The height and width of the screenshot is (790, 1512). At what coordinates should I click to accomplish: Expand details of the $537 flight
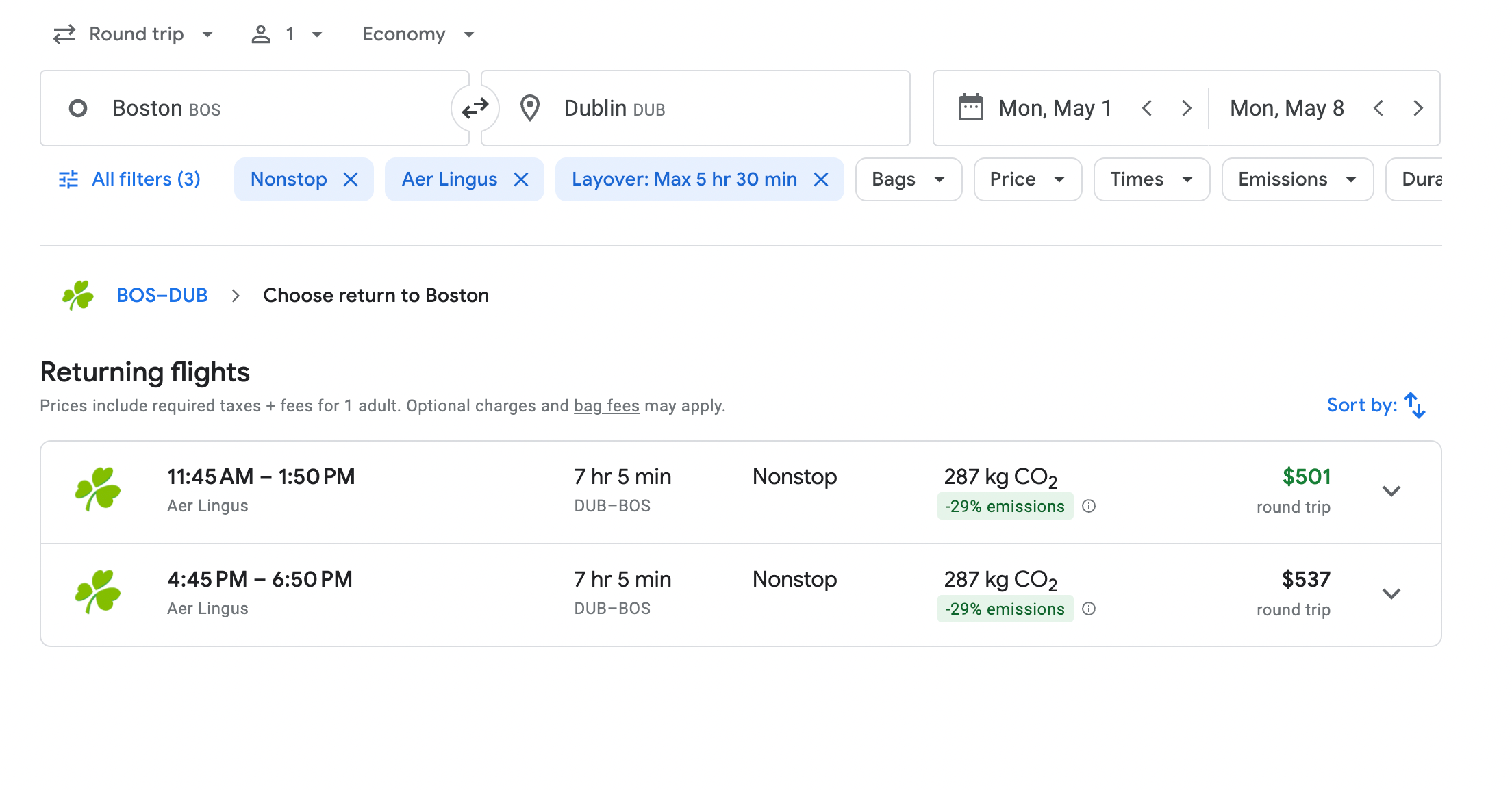pyautogui.click(x=1391, y=594)
